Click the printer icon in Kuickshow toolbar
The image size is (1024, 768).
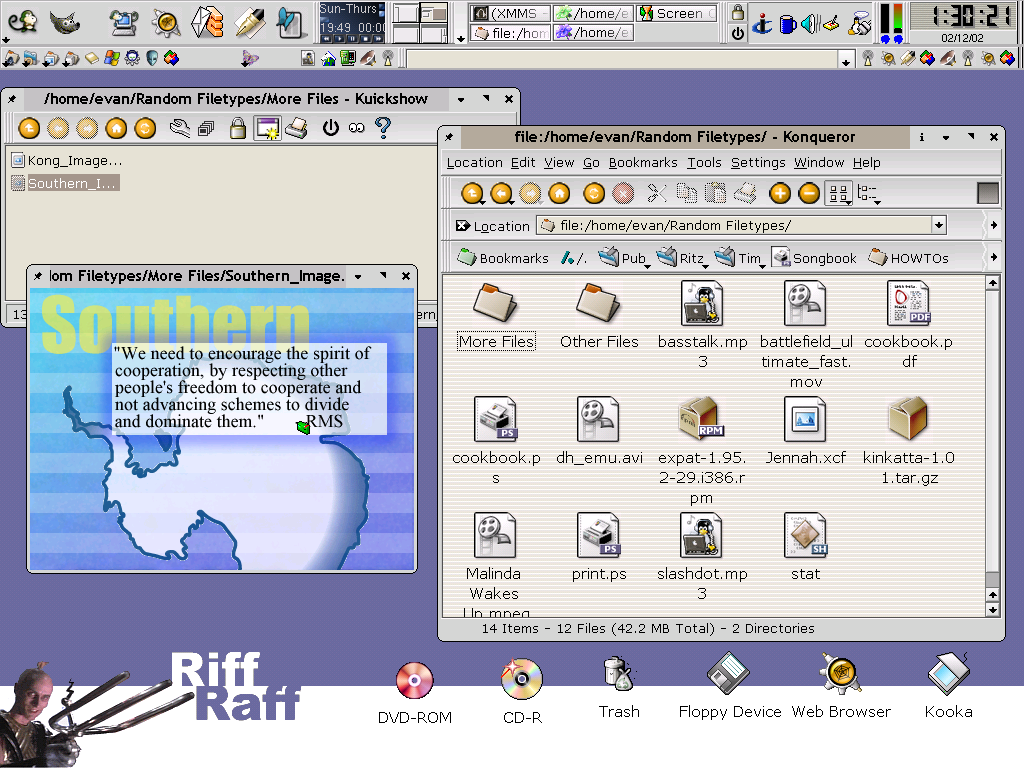click(297, 128)
